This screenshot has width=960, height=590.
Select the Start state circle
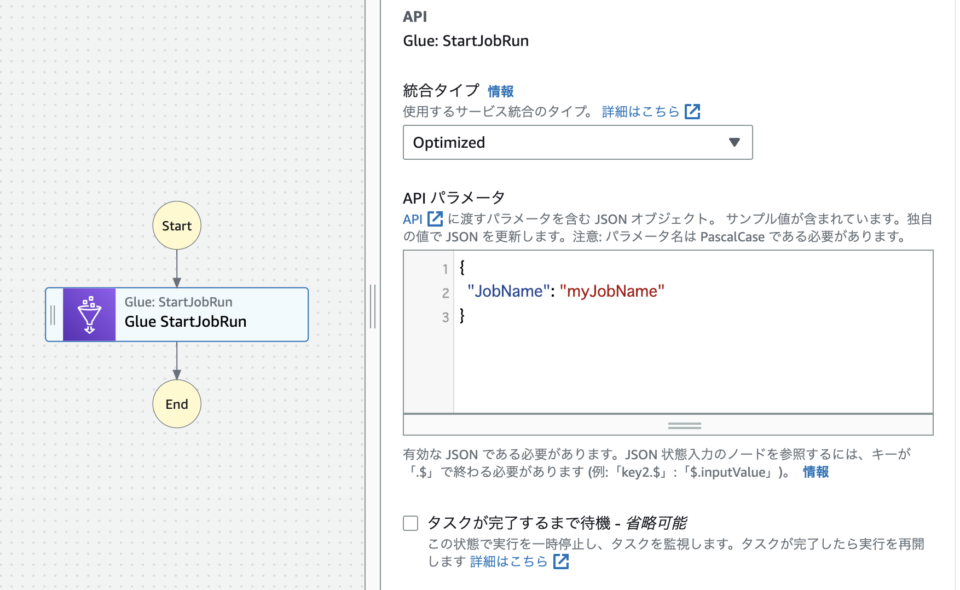coord(176,225)
